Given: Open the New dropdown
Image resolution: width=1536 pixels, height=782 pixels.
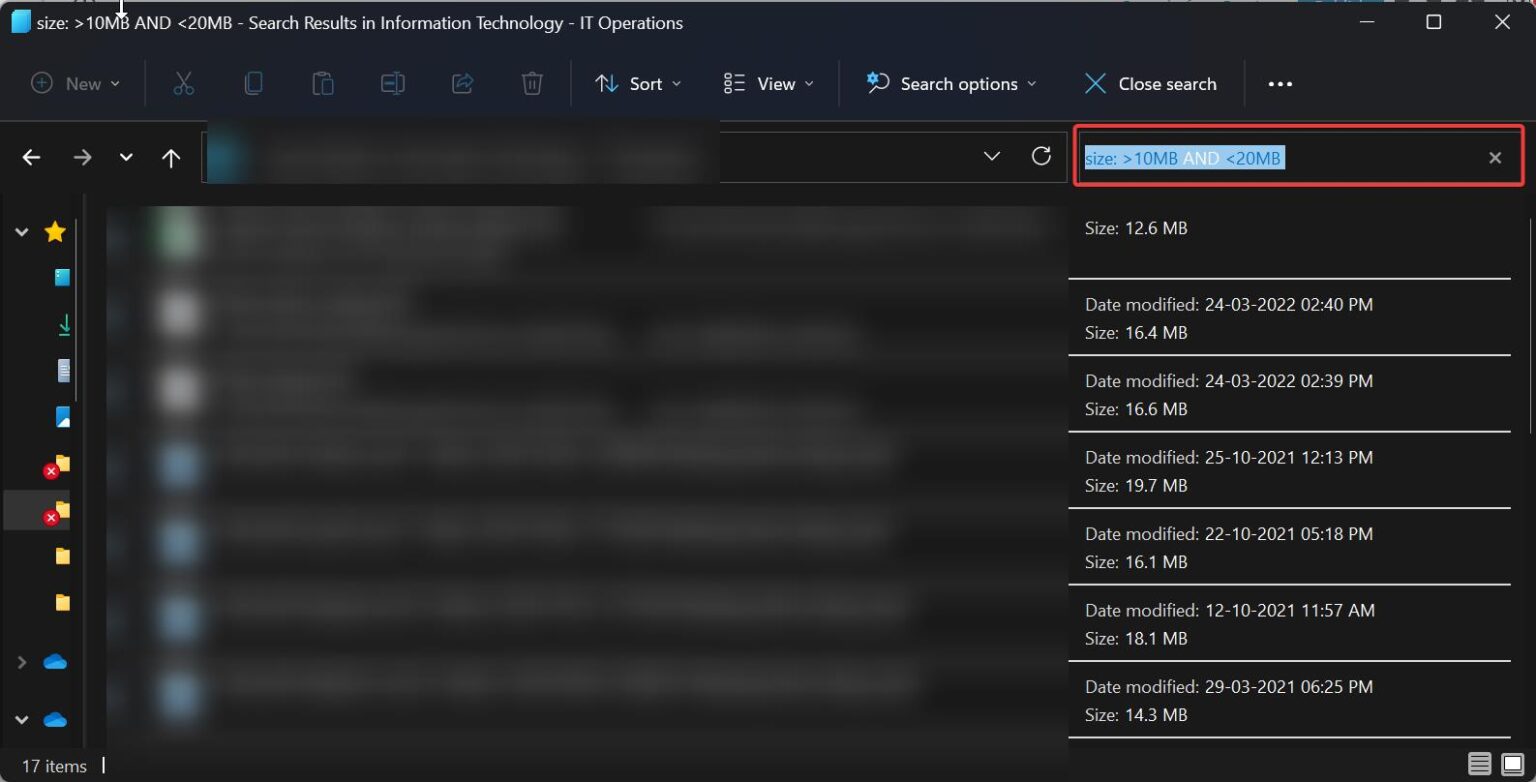Looking at the screenshot, I should tap(76, 83).
